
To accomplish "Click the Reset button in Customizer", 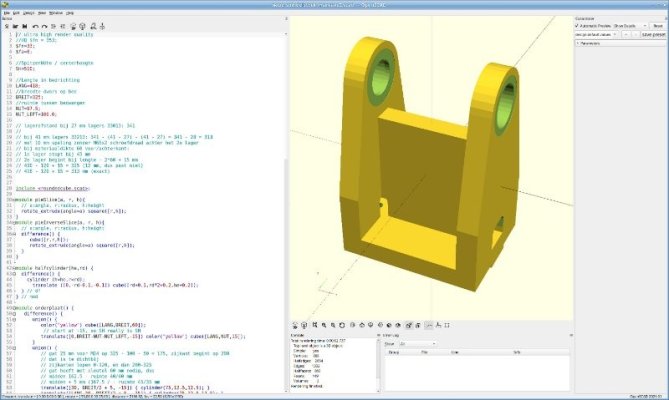I will pos(658,26).
